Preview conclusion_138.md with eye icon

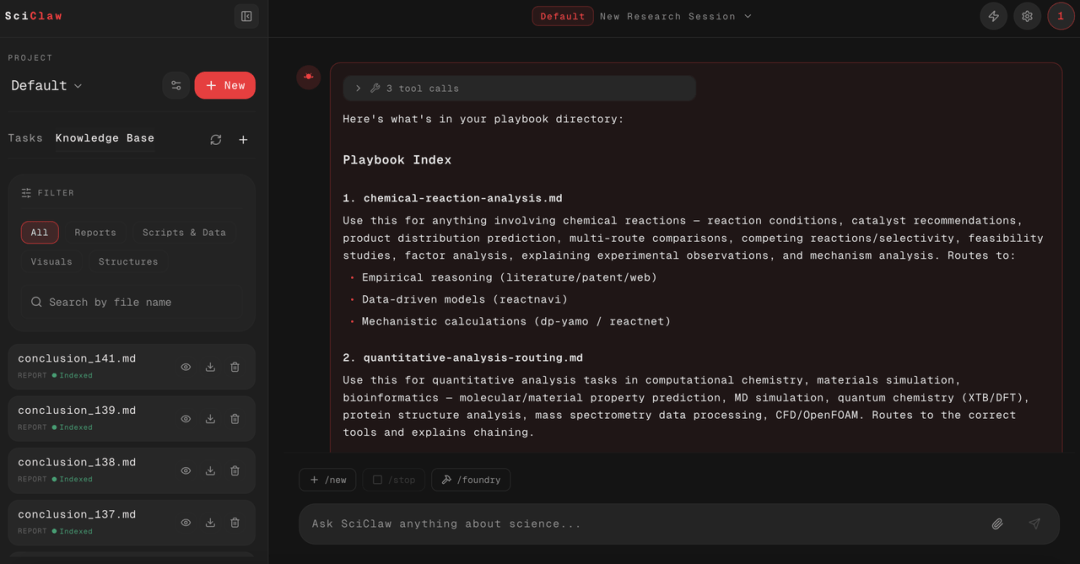click(186, 471)
